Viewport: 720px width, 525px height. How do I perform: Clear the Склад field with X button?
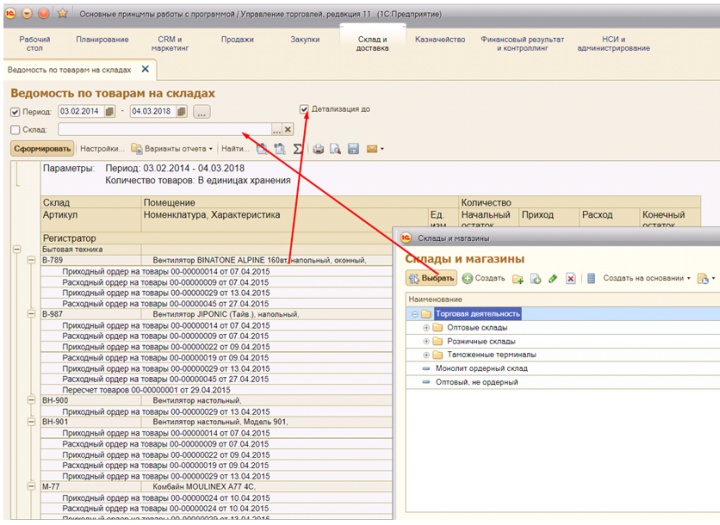tap(288, 130)
